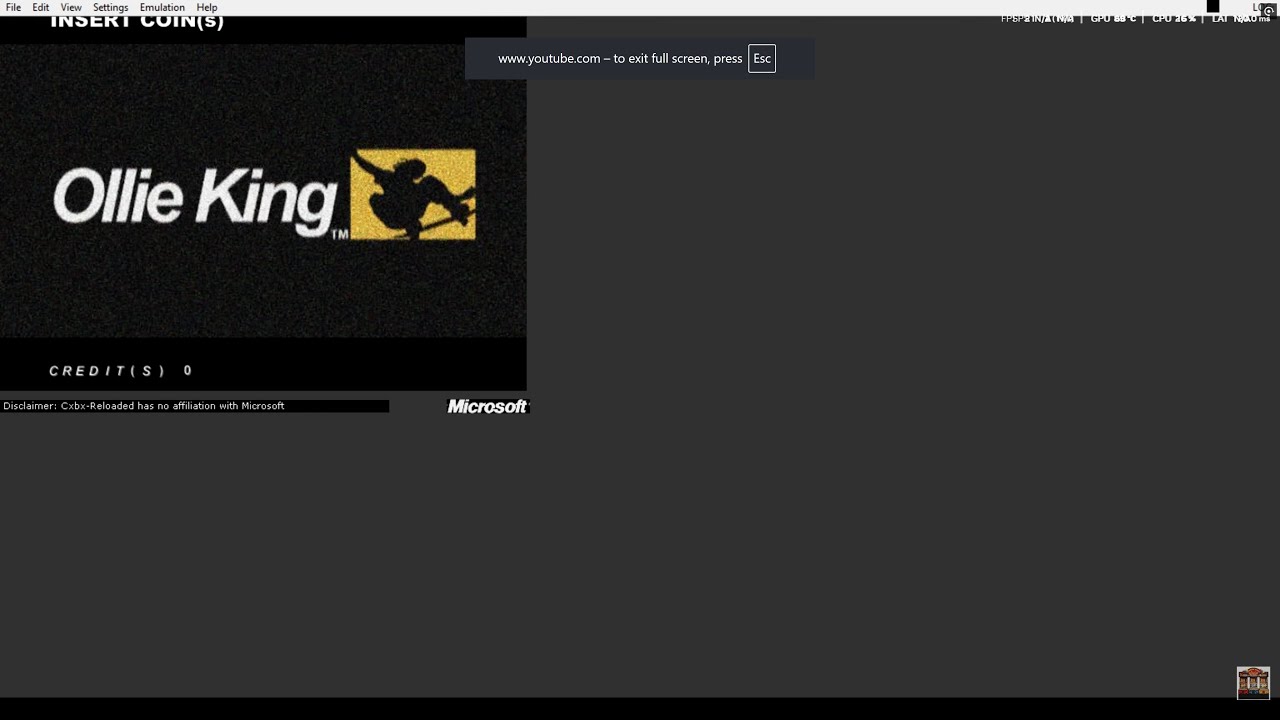Open the Help menu

[x=207, y=7]
